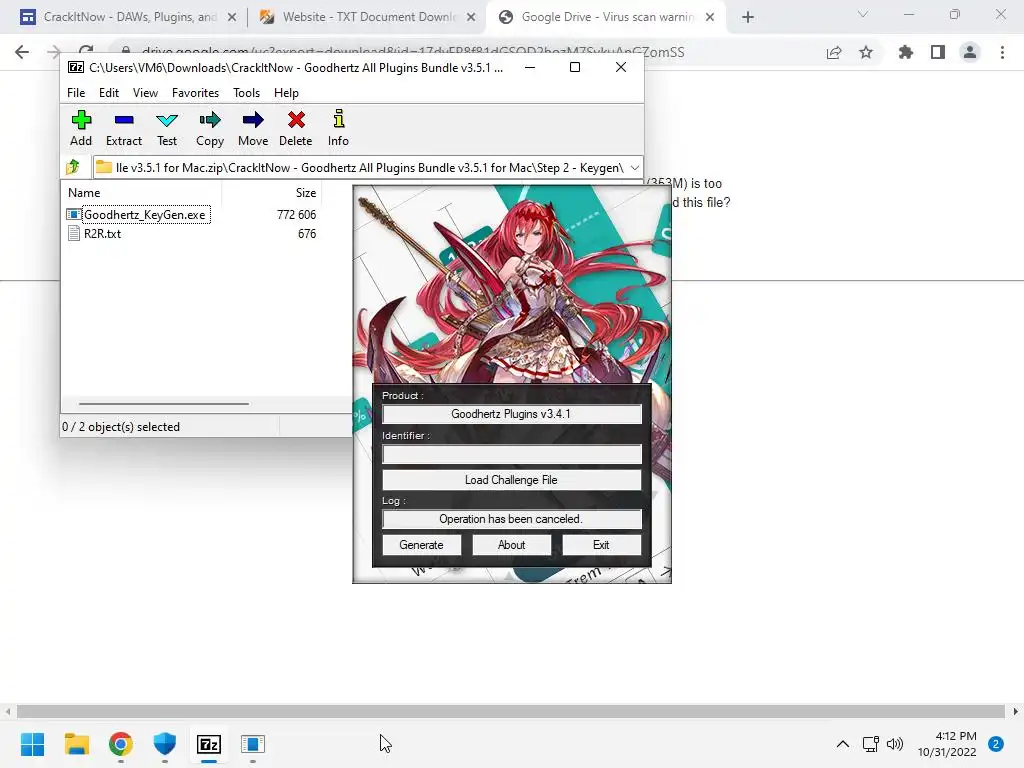Open Windows Security shield on taskbar
The height and width of the screenshot is (768, 1024).
click(x=165, y=744)
